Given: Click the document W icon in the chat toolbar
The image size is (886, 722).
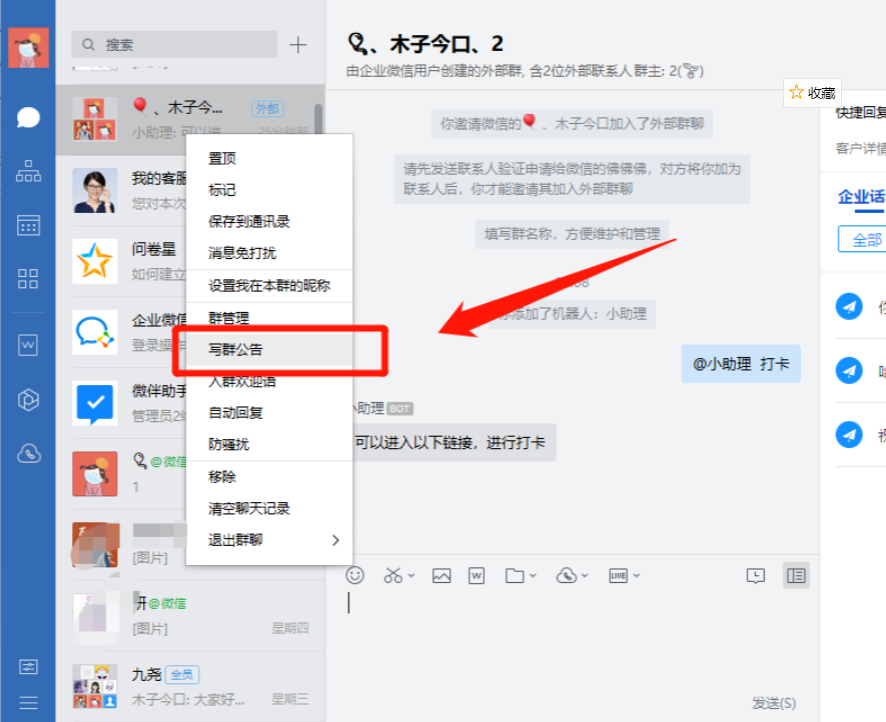Looking at the screenshot, I should (x=476, y=576).
